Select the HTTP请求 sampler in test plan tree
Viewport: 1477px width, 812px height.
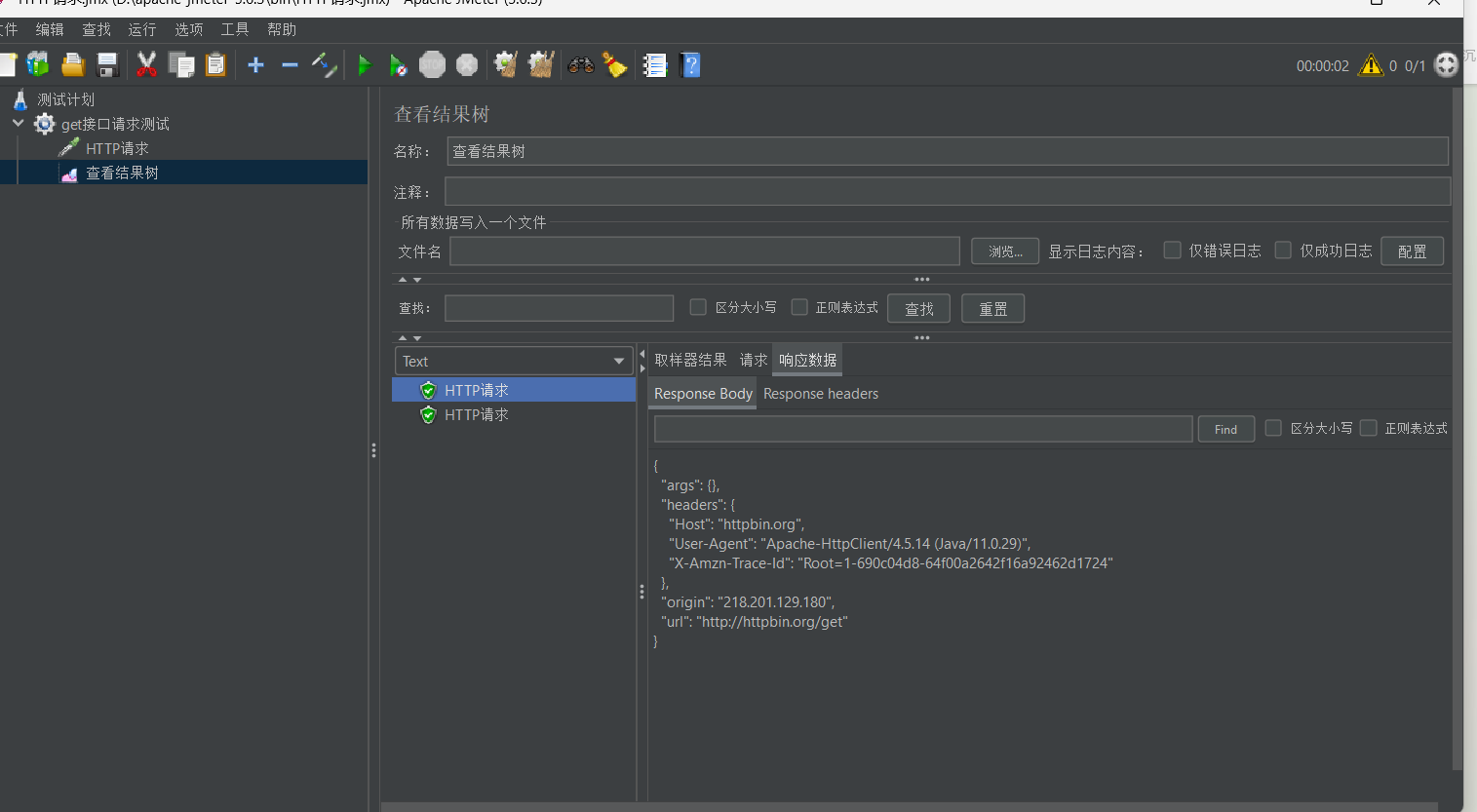coord(104,148)
